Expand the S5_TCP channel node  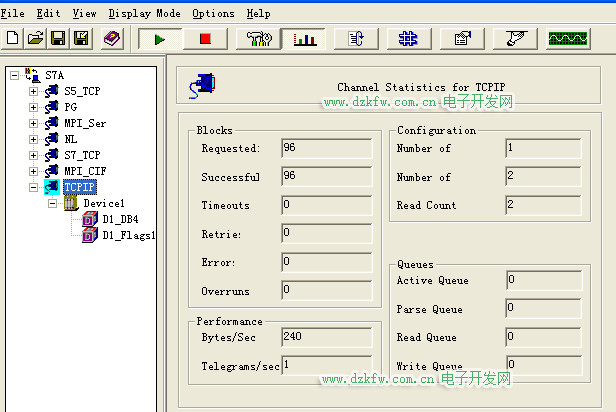coord(33,91)
